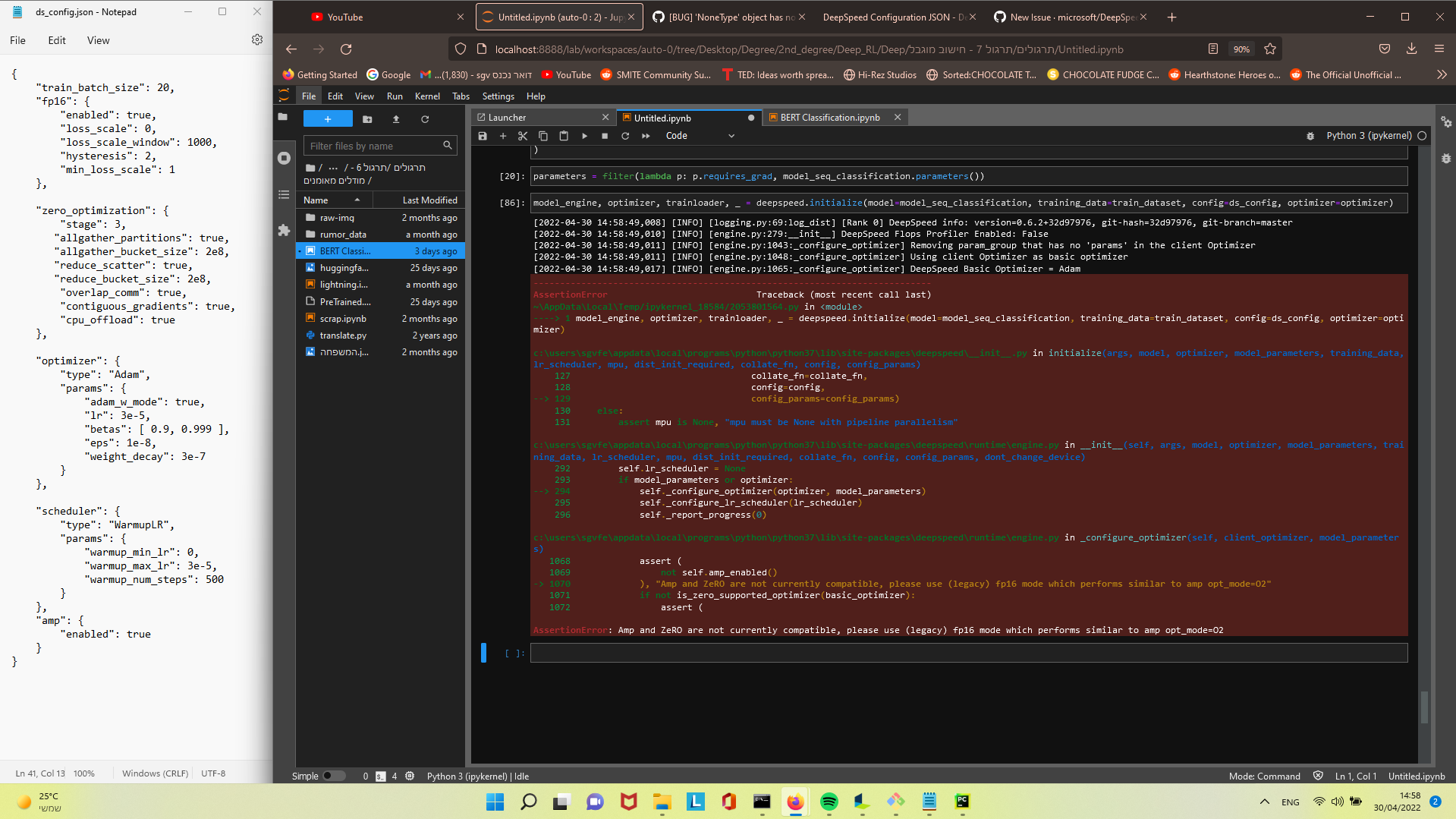Open the Kernel menu in JupyterLab
Screen dimensions: 1456x819
click(427, 96)
